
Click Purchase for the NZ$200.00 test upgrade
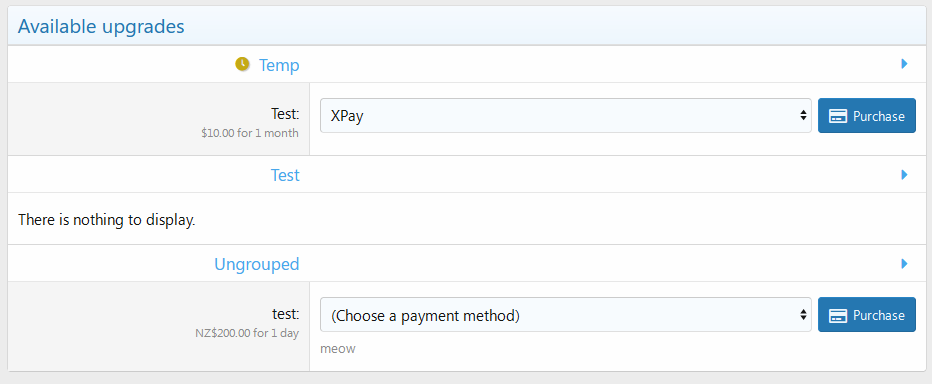click(867, 314)
